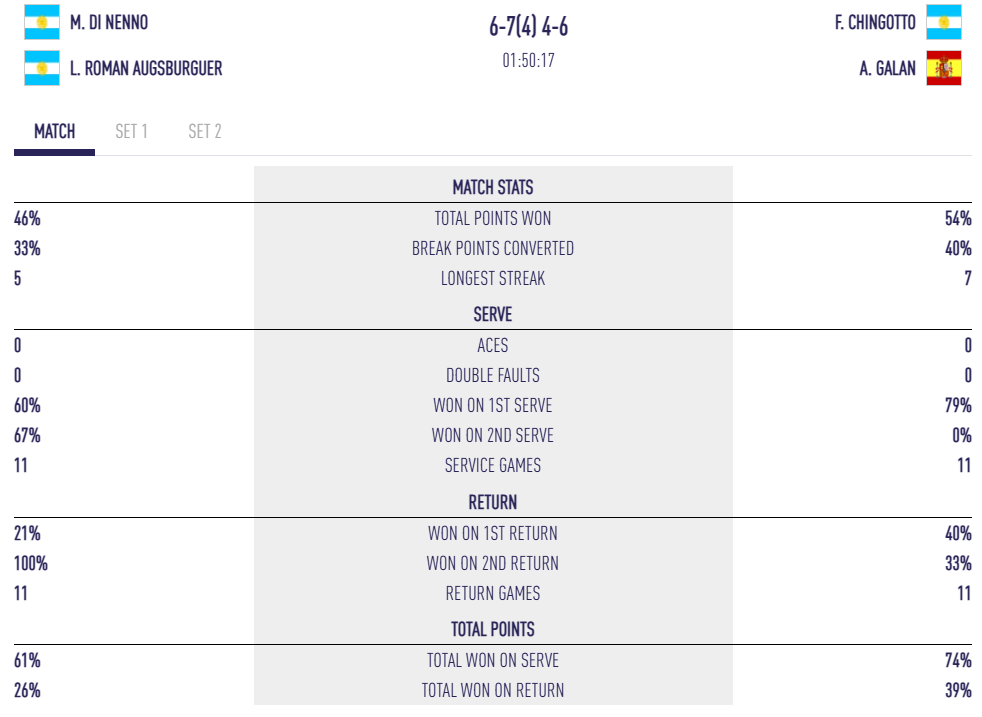The image size is (982, 717).
Task: Click the TOTAL POINTS section header
Action: pyautogui.click(x=493, y=629)
